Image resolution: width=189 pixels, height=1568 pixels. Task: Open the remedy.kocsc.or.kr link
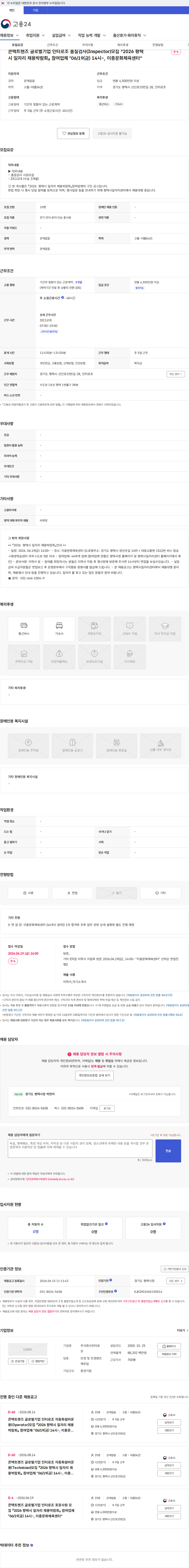point(50,1179)
